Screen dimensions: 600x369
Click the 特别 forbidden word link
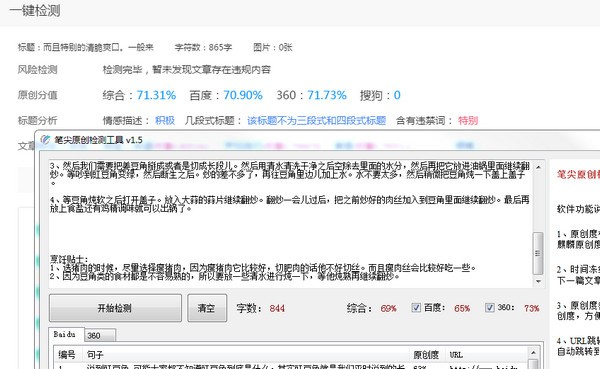pyautogui.click(x=468, y=121)
